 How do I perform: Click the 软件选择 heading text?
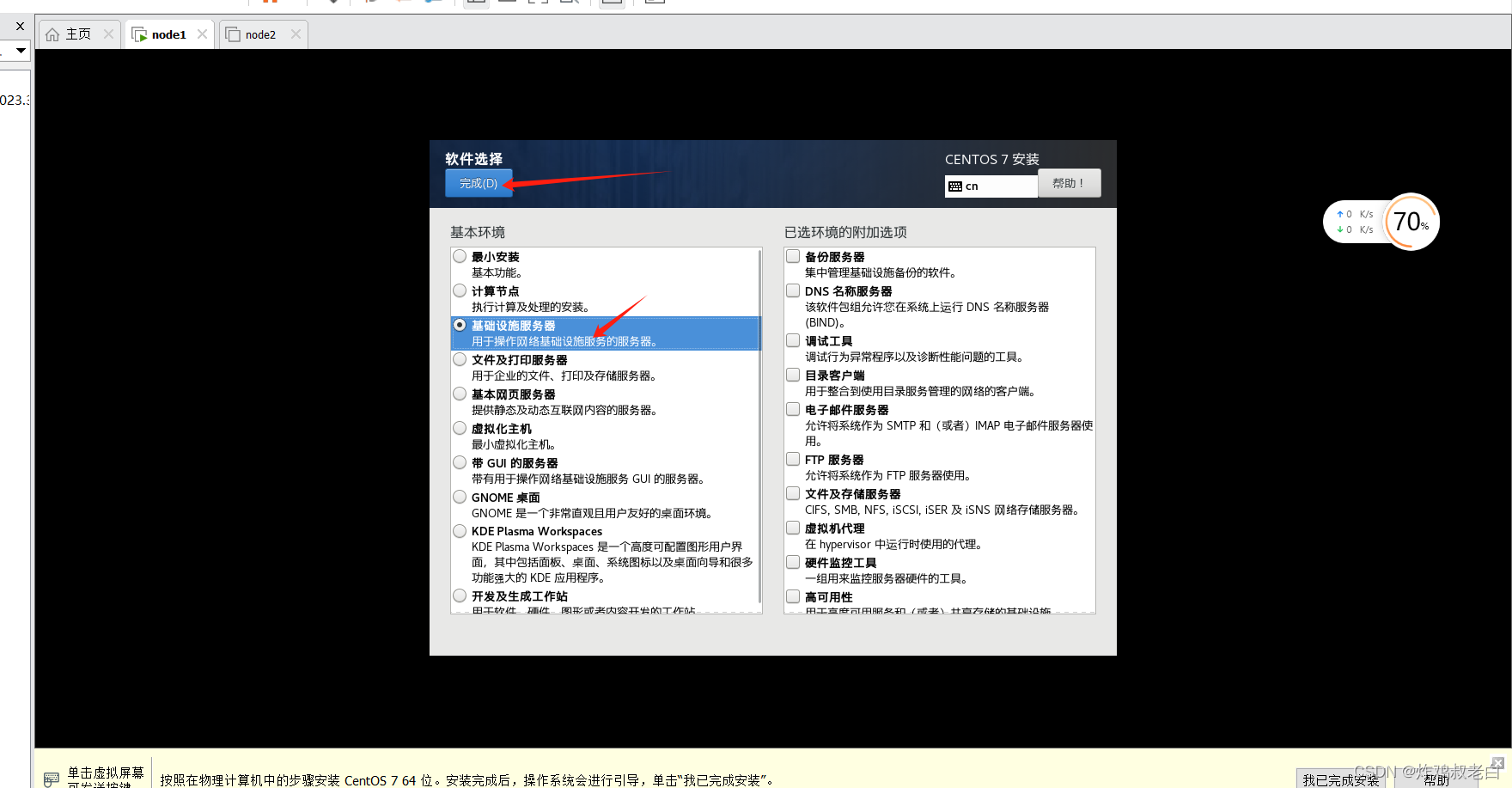(x=473, y=159)
